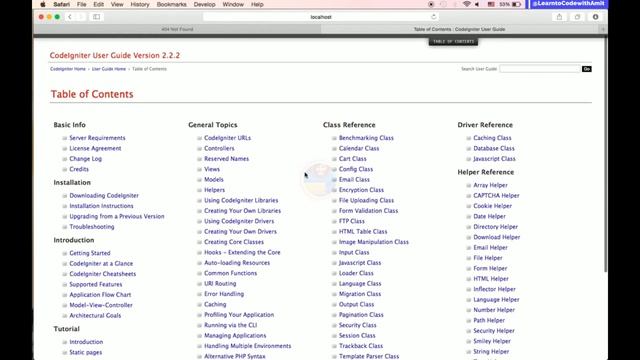
Task: Open the License Agreement link
Action: pos(95,148)
